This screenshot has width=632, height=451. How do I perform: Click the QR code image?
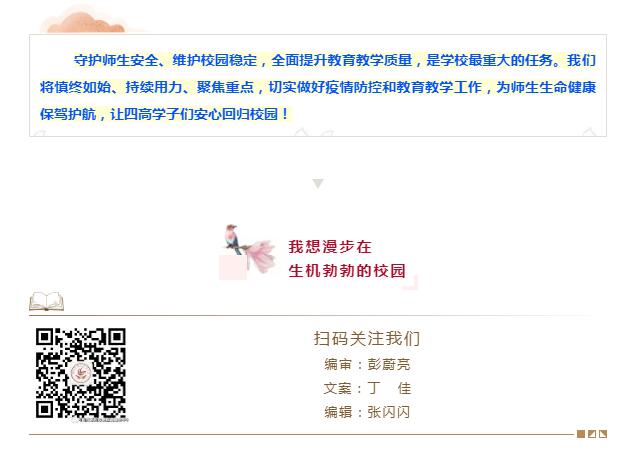(81, 373)
